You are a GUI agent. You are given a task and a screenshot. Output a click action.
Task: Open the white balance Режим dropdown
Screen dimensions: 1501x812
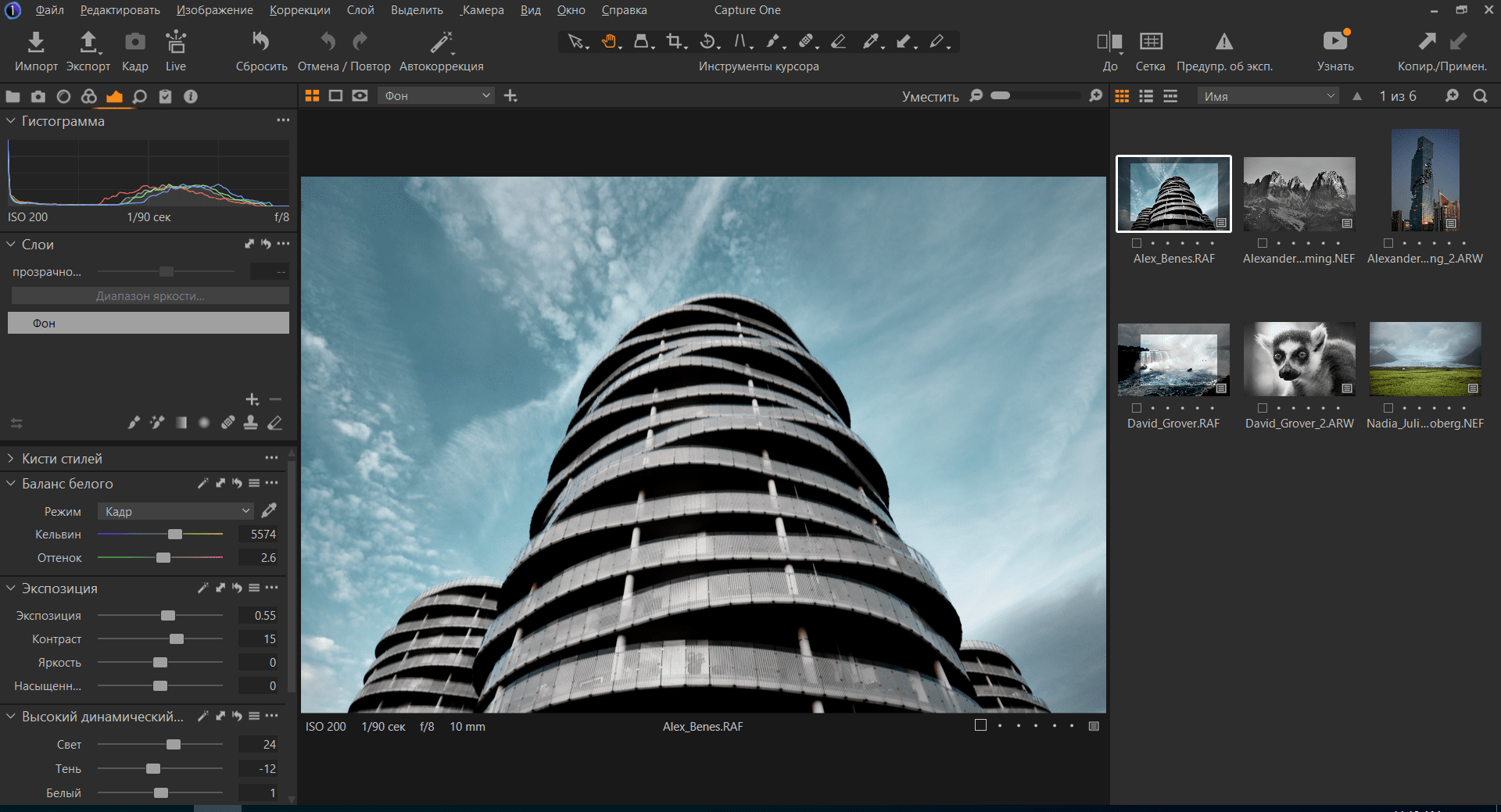[x=176, y=511]
